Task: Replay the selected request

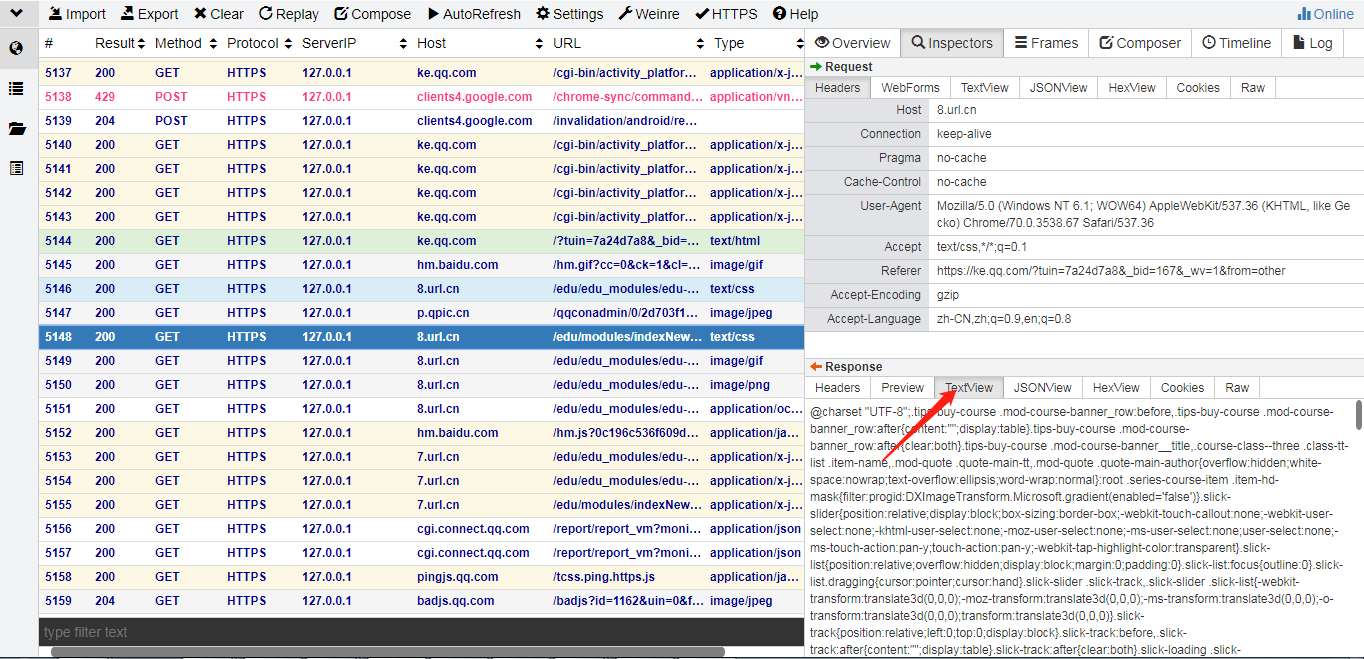Action: pos(288,14)
